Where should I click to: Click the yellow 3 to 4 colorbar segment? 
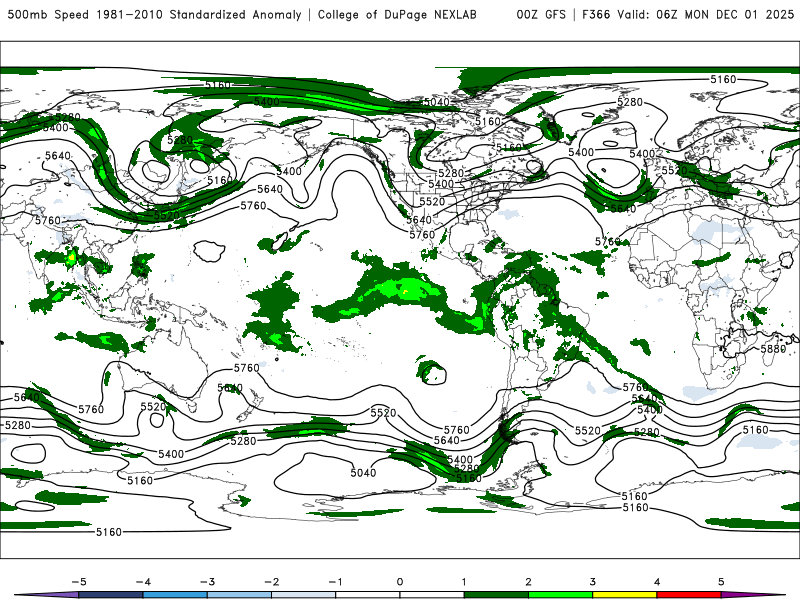[x=625, y=595]
